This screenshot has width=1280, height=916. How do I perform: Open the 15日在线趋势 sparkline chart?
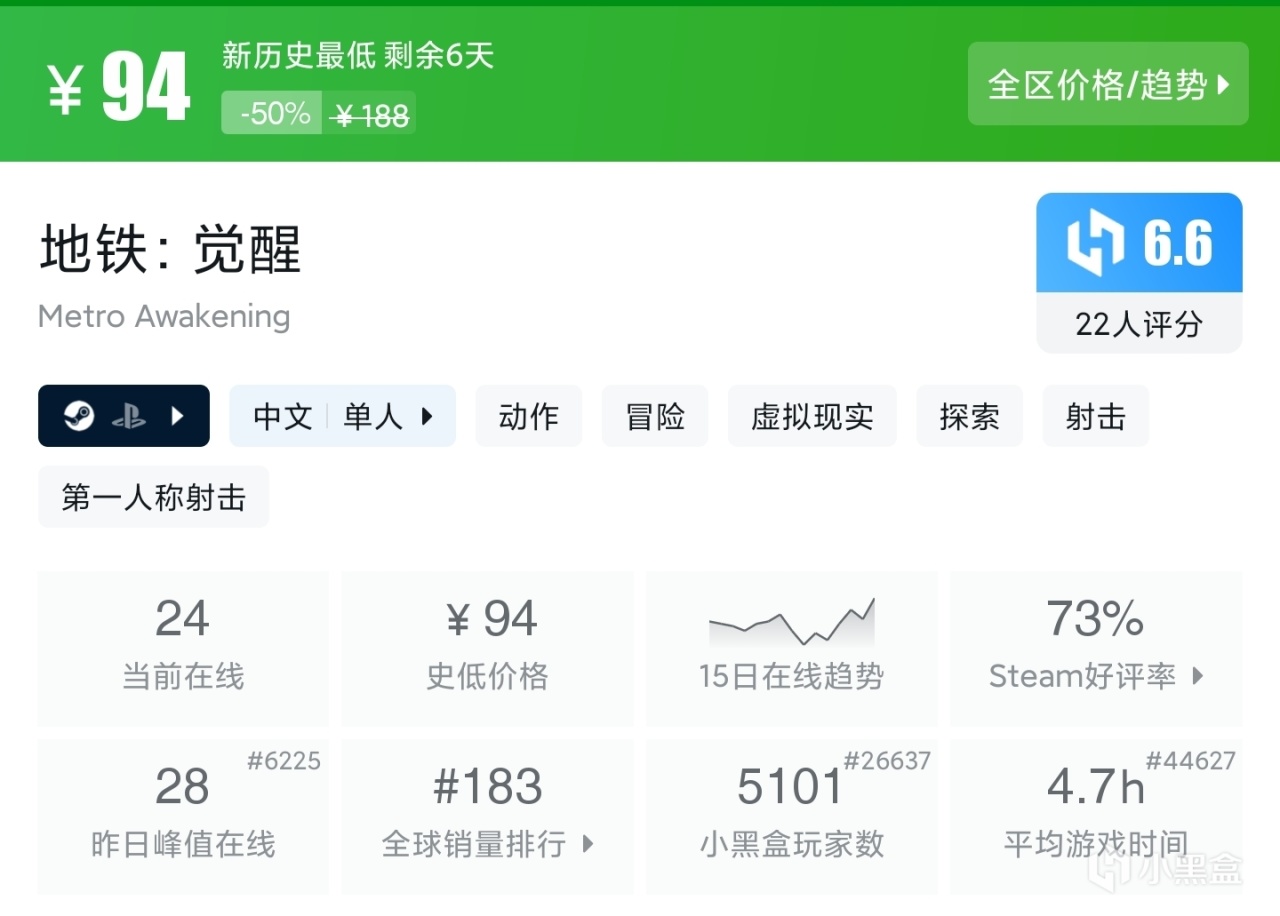click(x=791, y=622)
